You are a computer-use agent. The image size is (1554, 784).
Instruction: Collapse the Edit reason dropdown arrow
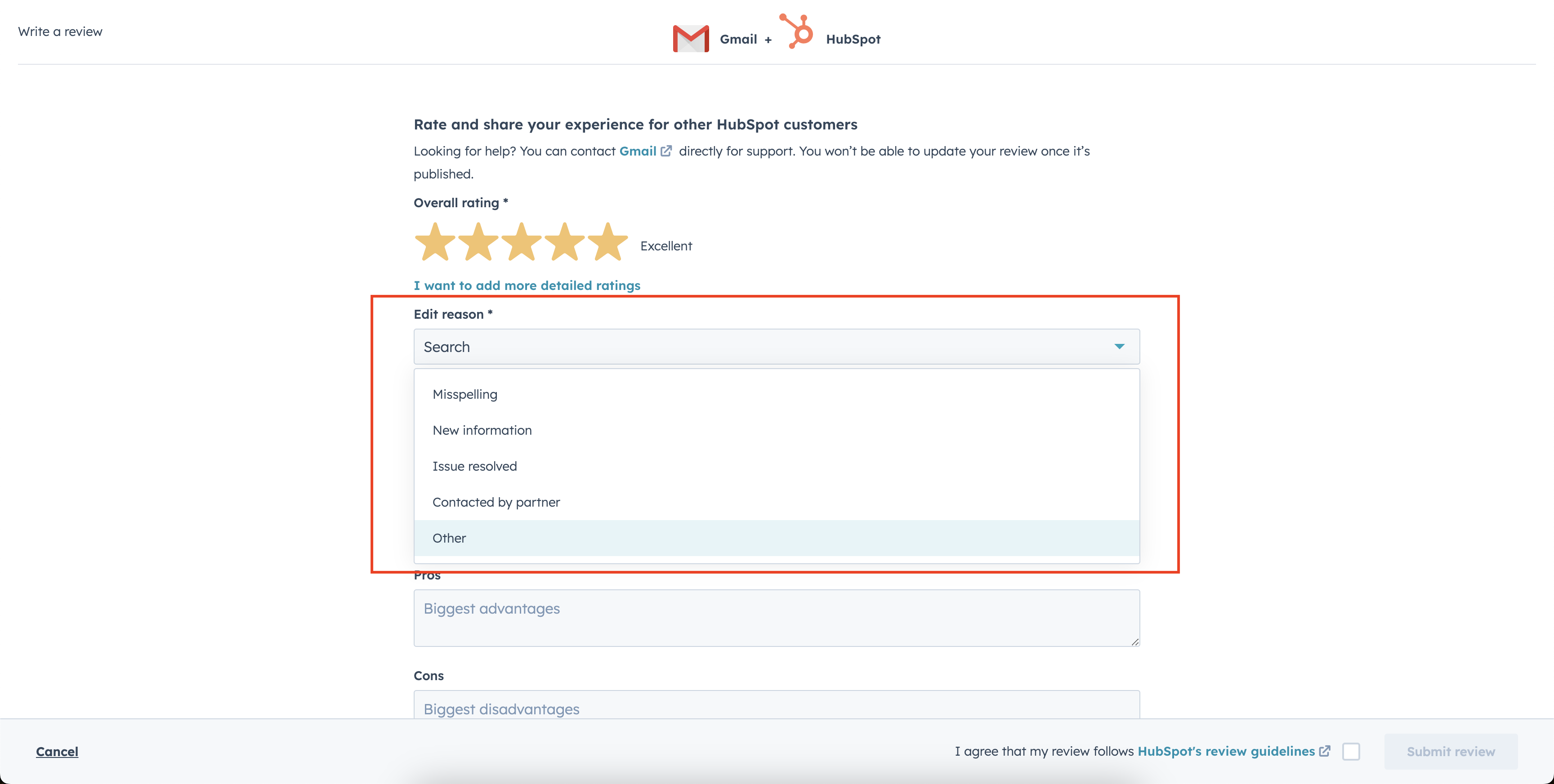click(x=1119, y=346)
